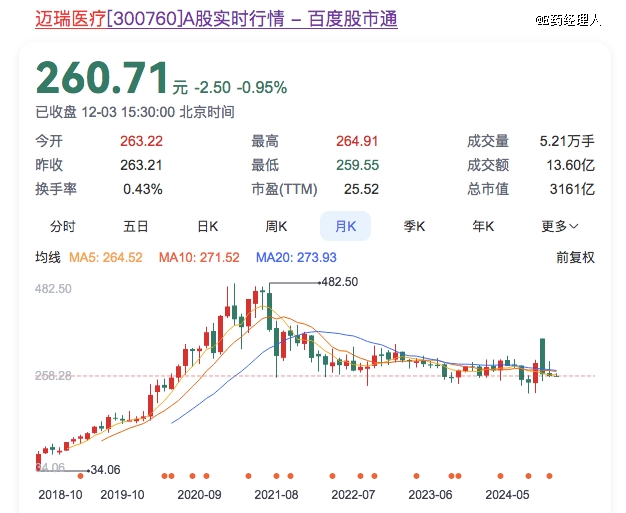Image resolution: width=626 pixels, height=513 pixels.
Task: Select the 五日 chart tab
Action: click(x=136, y=226)
